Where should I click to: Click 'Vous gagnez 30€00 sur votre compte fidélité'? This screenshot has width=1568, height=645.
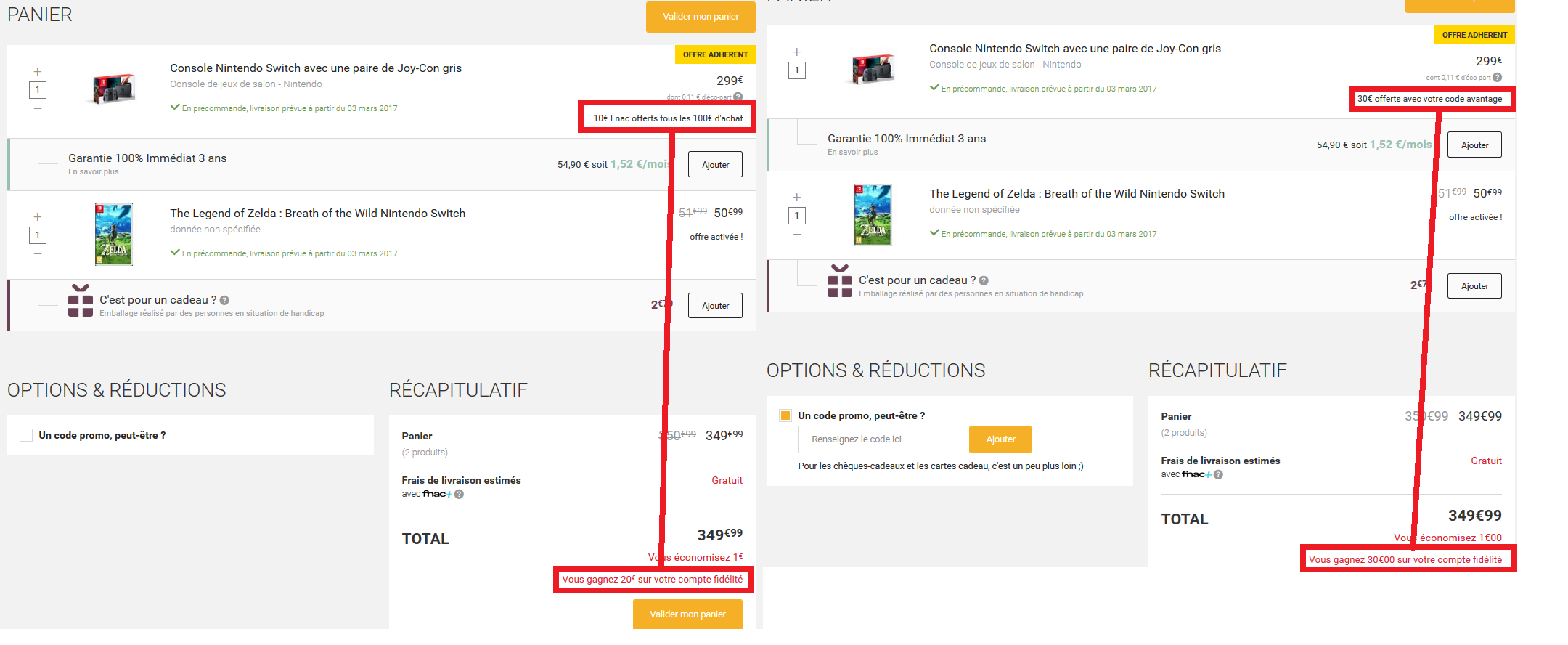tap(1405, 560)
